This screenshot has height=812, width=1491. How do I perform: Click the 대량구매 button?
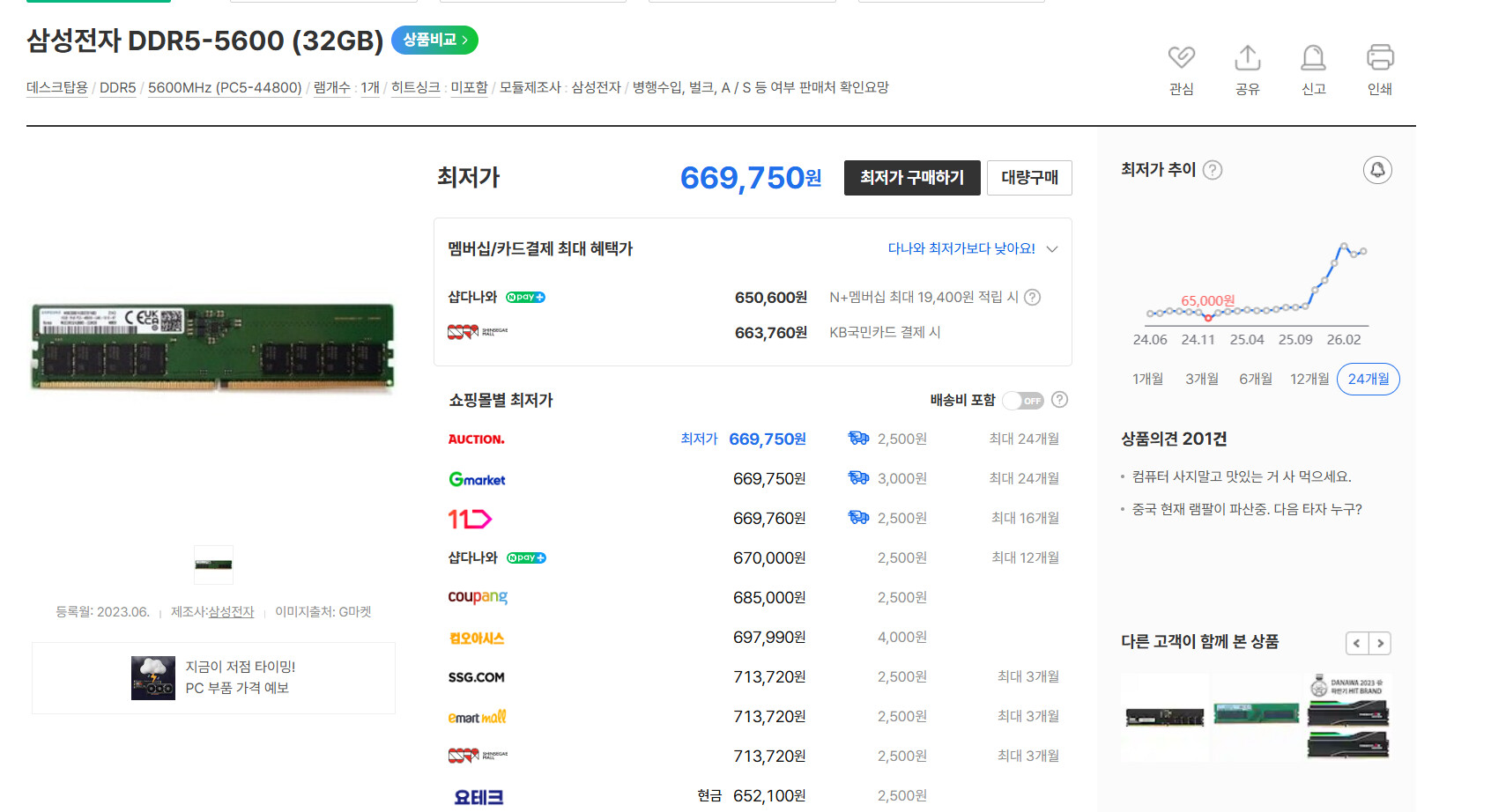coord(1029,178)
